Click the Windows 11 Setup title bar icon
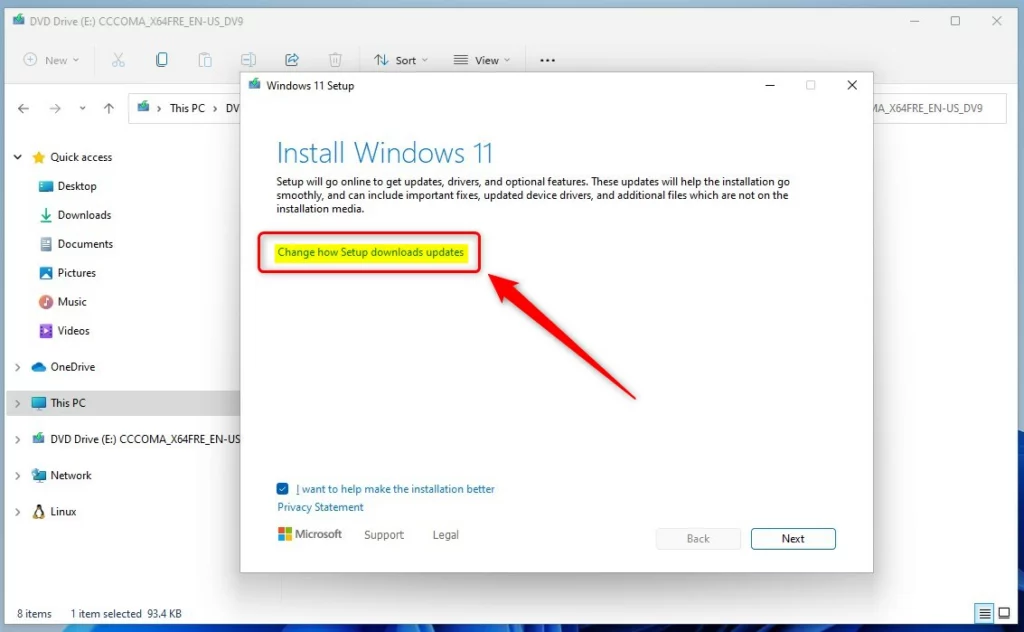Screen dimensions: 1024x632 click(255, 85)
